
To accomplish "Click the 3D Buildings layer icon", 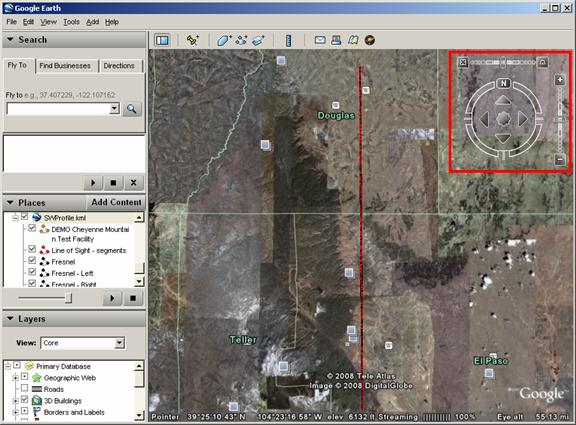I will point(37,400).
